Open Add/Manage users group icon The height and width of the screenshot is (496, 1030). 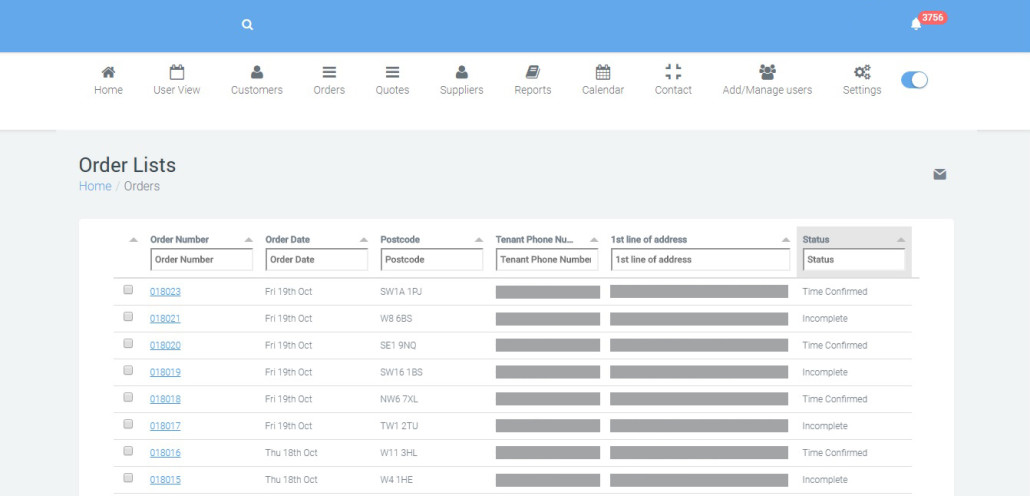tap(767, 72)
